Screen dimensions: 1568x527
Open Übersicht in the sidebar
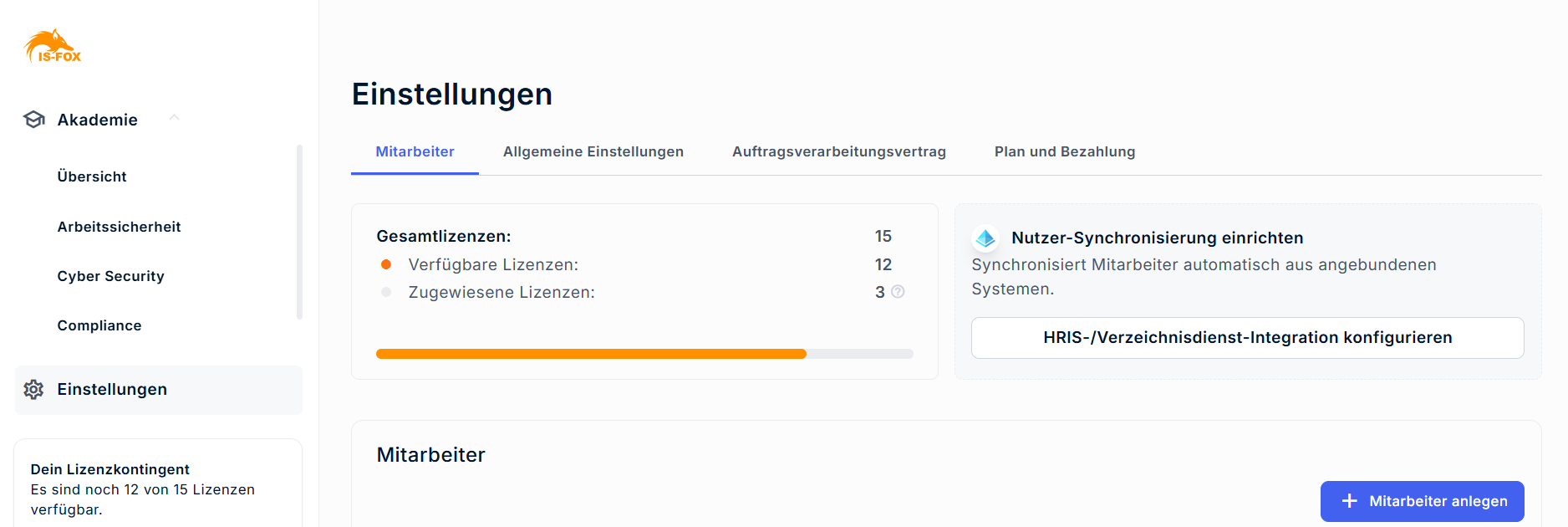click(x=92, y=177)
